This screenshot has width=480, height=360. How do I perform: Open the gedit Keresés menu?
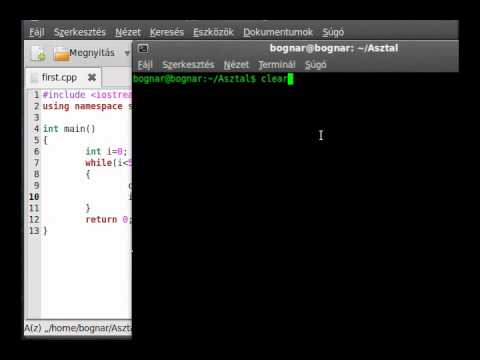click(167, 32)
